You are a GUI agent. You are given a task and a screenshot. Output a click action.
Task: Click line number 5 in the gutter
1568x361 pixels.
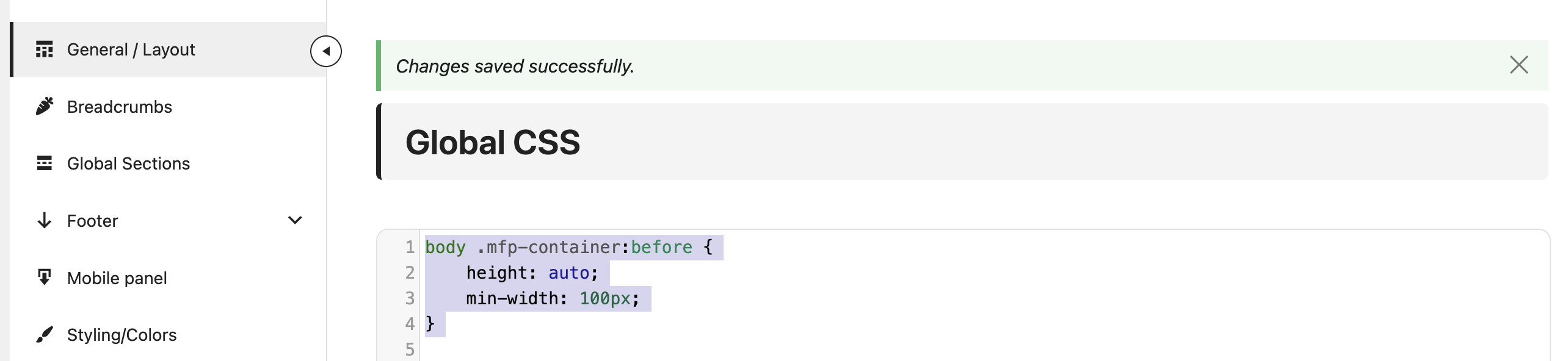[410, 349]
